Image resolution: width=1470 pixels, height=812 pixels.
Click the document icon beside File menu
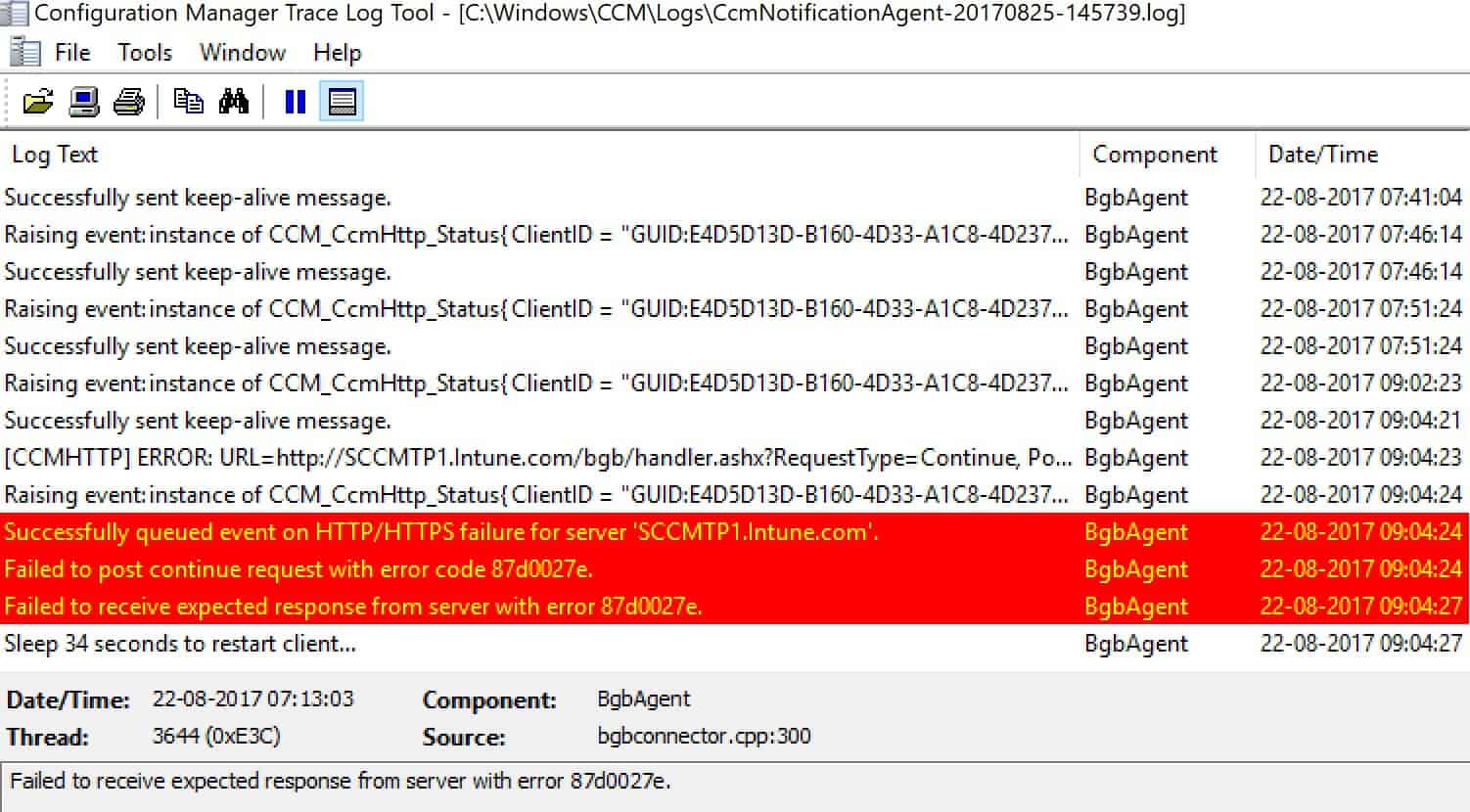[24, 53]
